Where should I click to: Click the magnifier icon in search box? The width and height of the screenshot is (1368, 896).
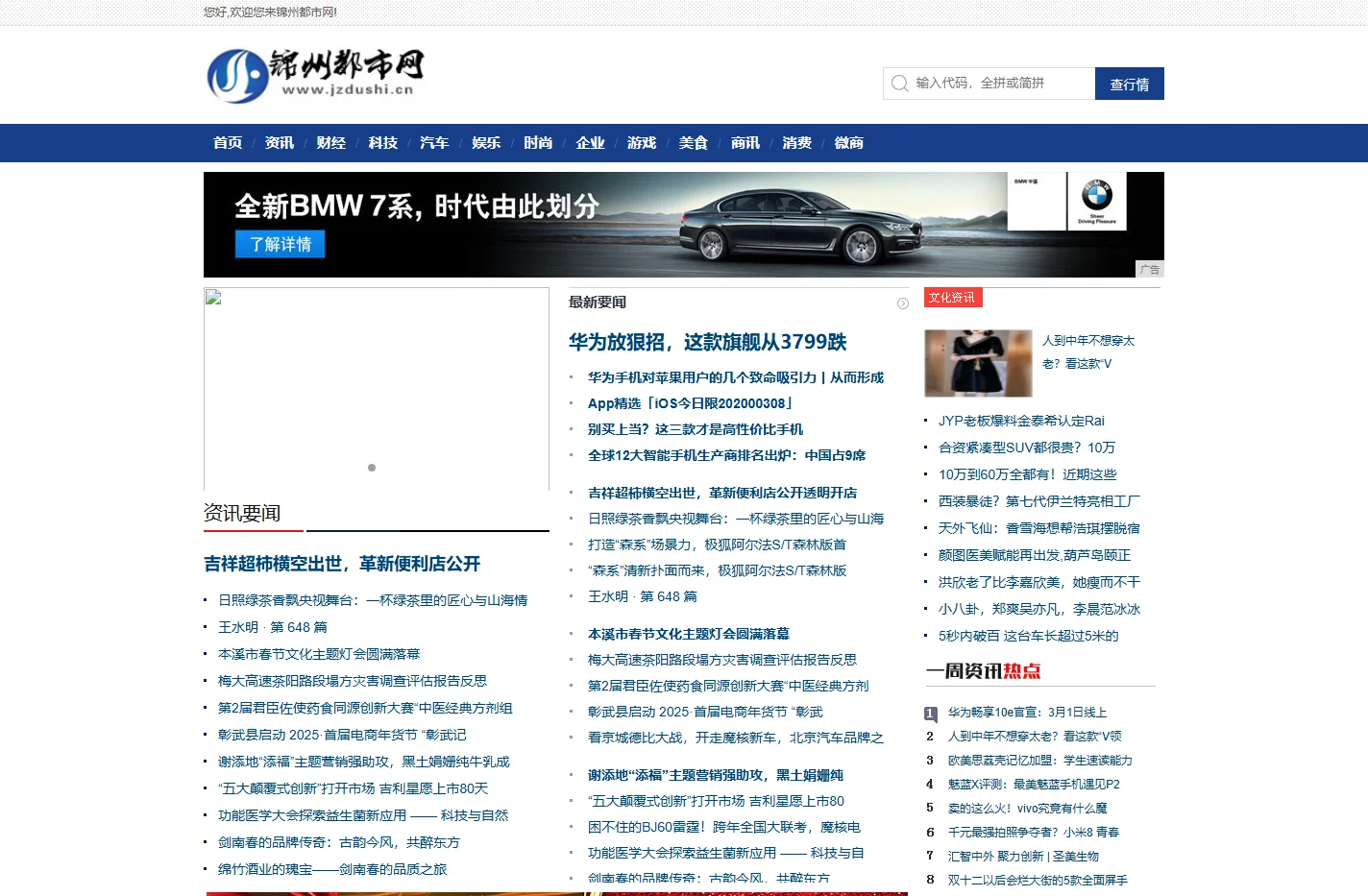(899, 84)
